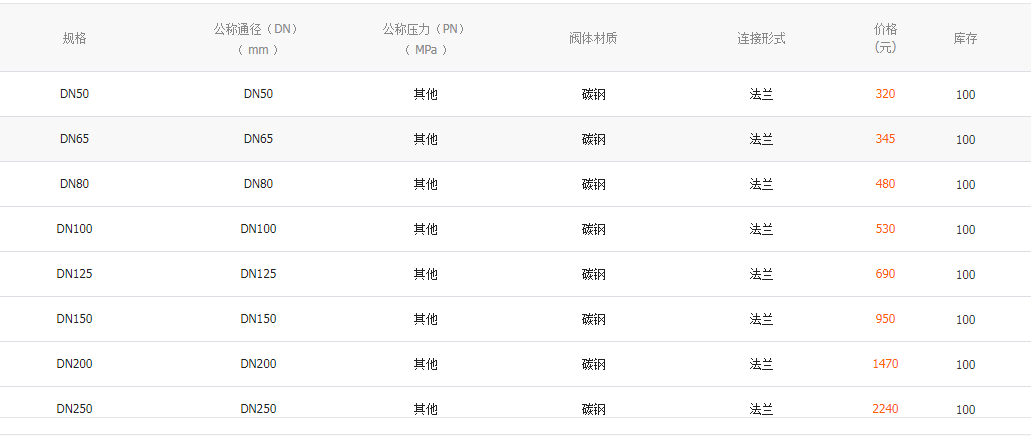Viewport: 1031px width, 436px height.
Task: Select the DN80 specification row
Action: click(74, 184)
